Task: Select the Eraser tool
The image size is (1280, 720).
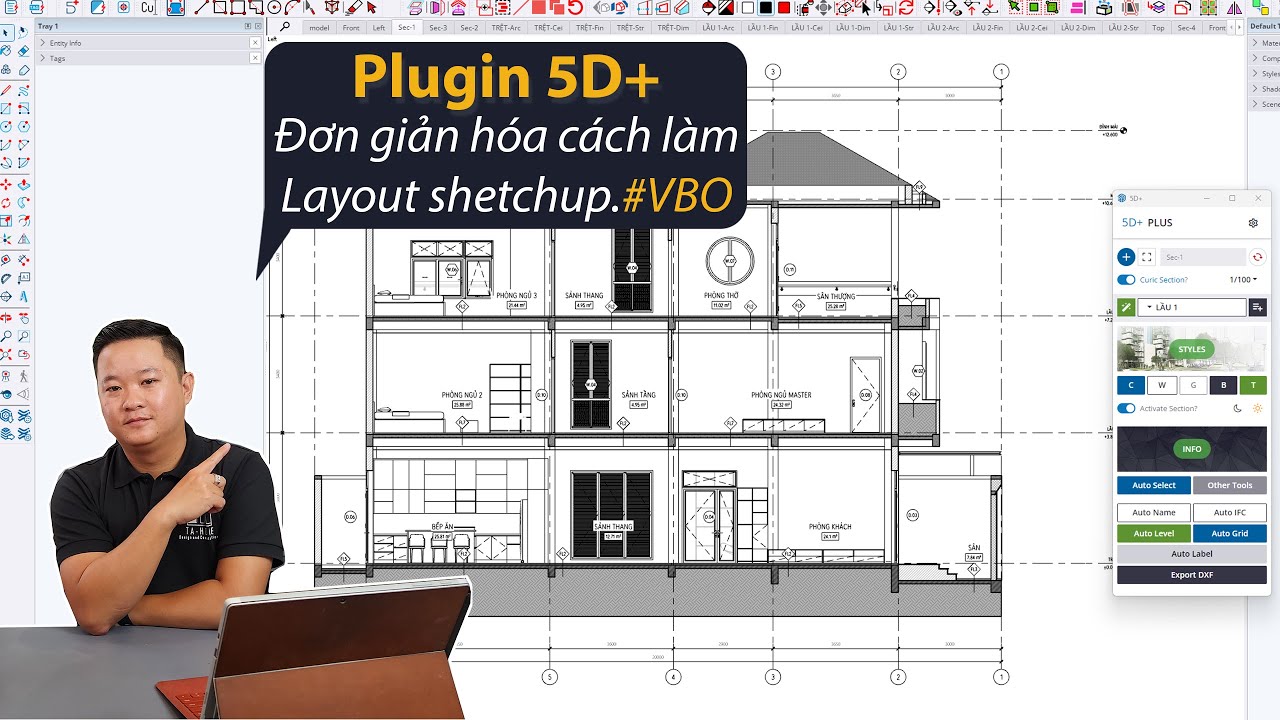Action: [x=23, y=50]
